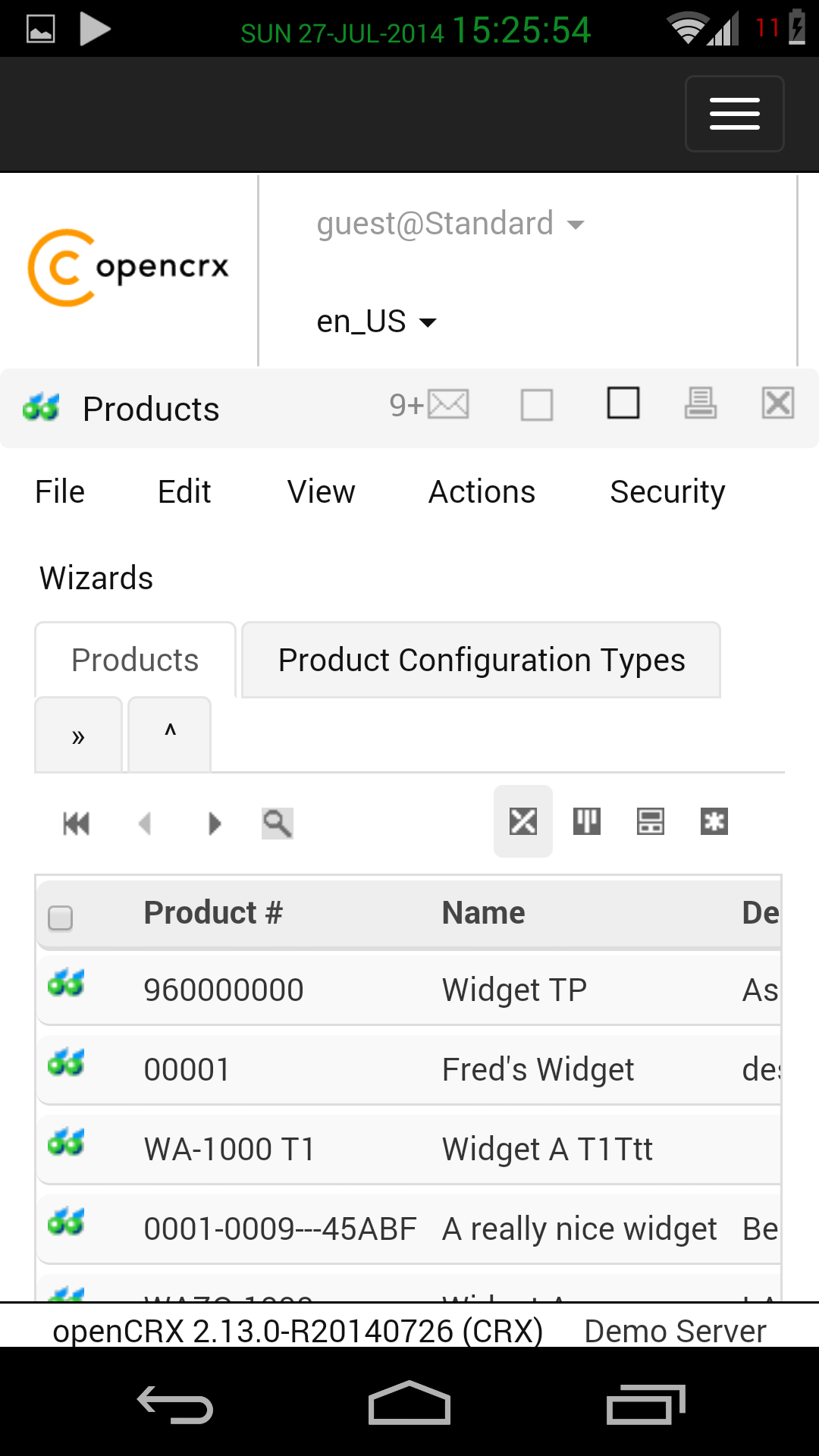Switch to Product Configuration Types tab
The width and height of the screenshot is (819, 1456).
point(482,660)
